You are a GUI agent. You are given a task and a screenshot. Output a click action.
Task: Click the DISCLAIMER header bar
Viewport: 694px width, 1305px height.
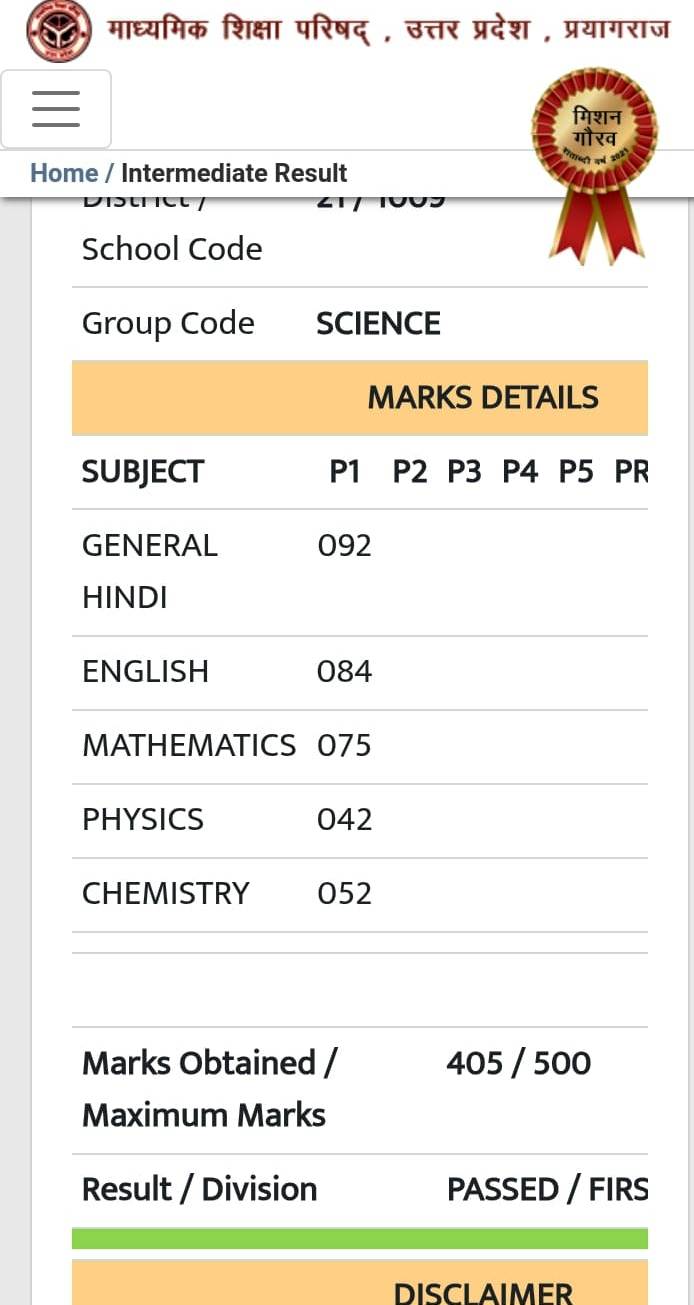(360, 1285)
